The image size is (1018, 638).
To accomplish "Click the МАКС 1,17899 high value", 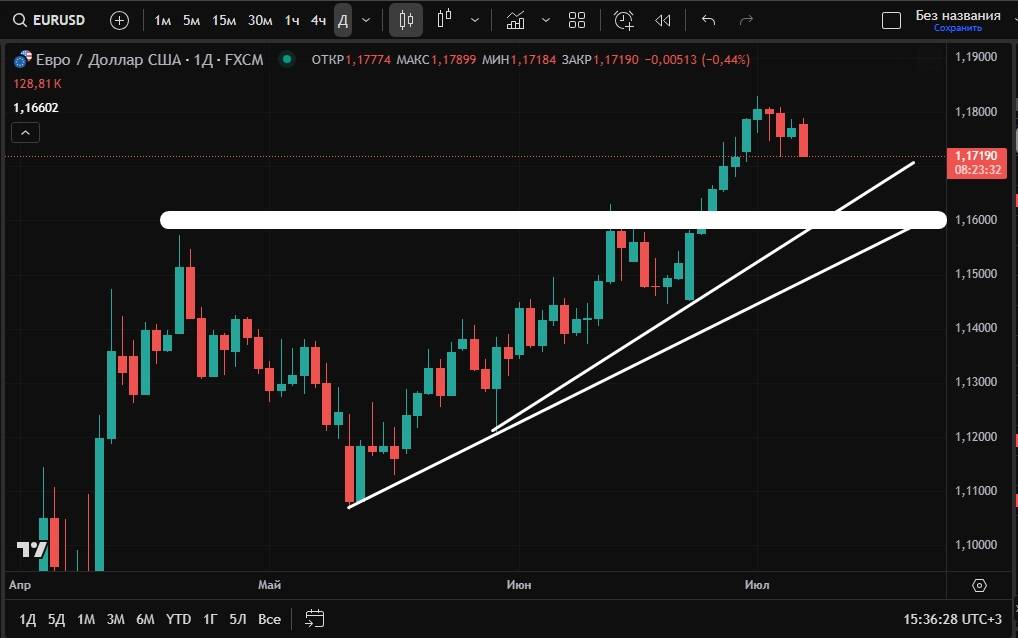I will (436, 60).
